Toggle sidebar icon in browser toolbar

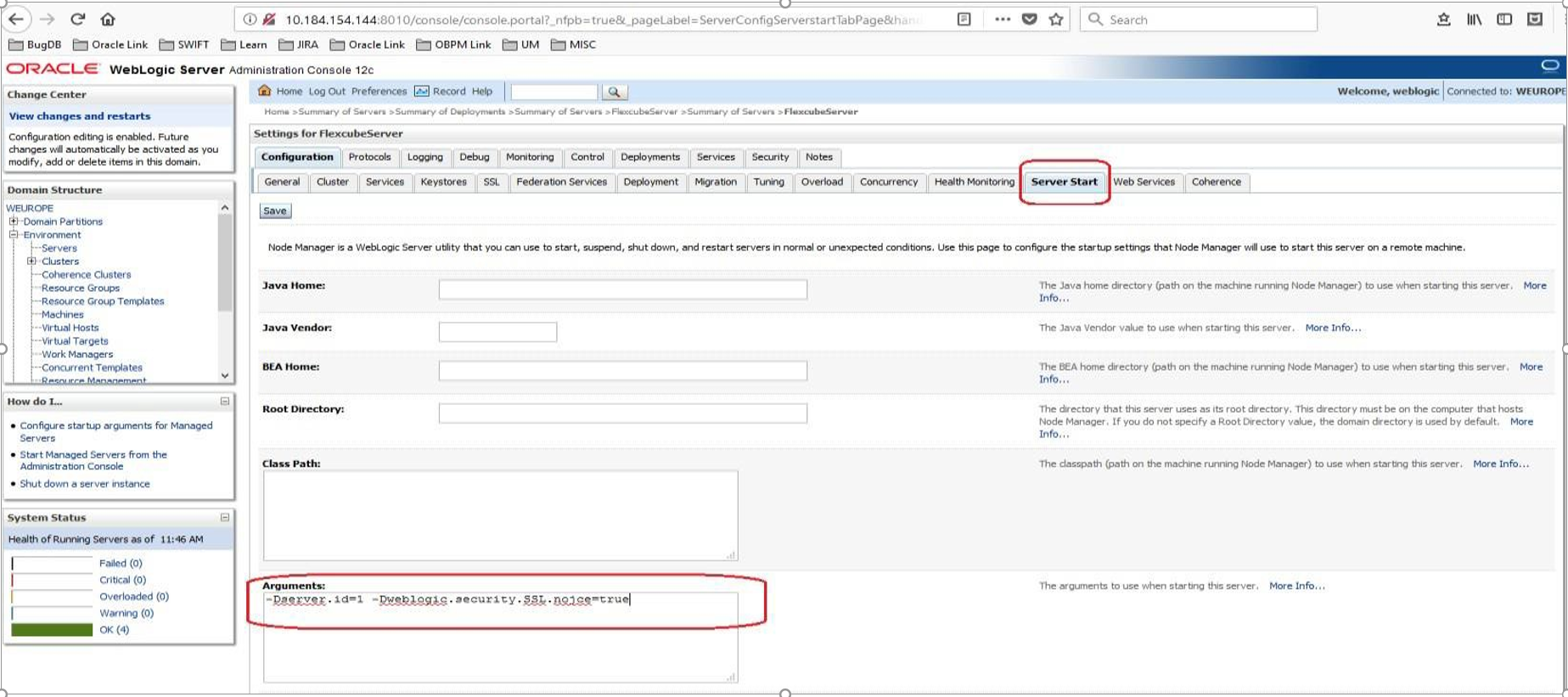[1504, 19]
